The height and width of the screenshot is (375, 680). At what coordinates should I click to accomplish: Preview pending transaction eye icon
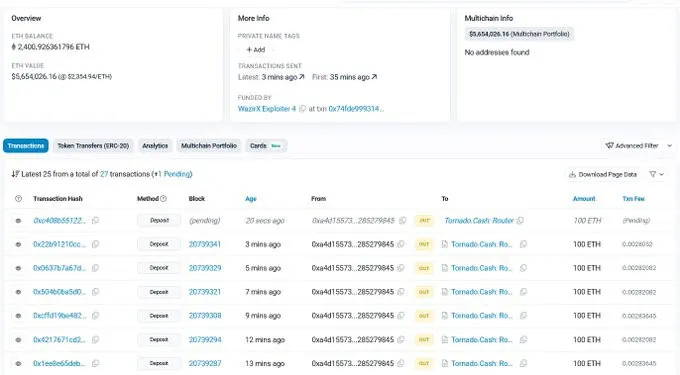[18, 221]
